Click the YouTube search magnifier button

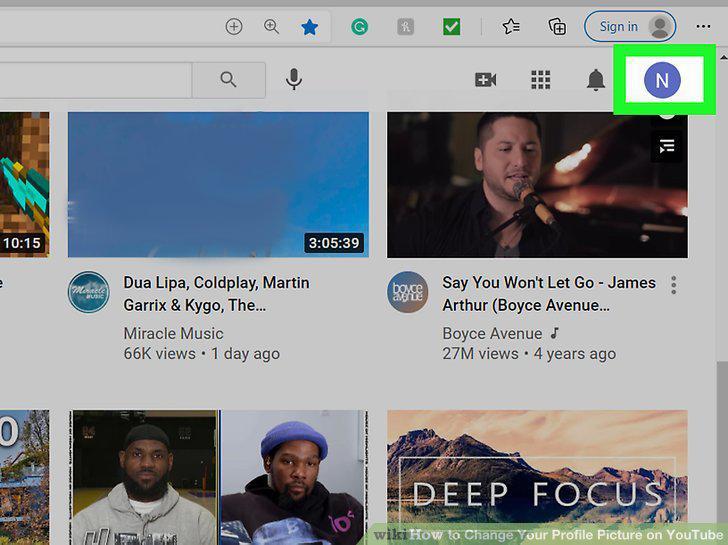coord(228,80)
